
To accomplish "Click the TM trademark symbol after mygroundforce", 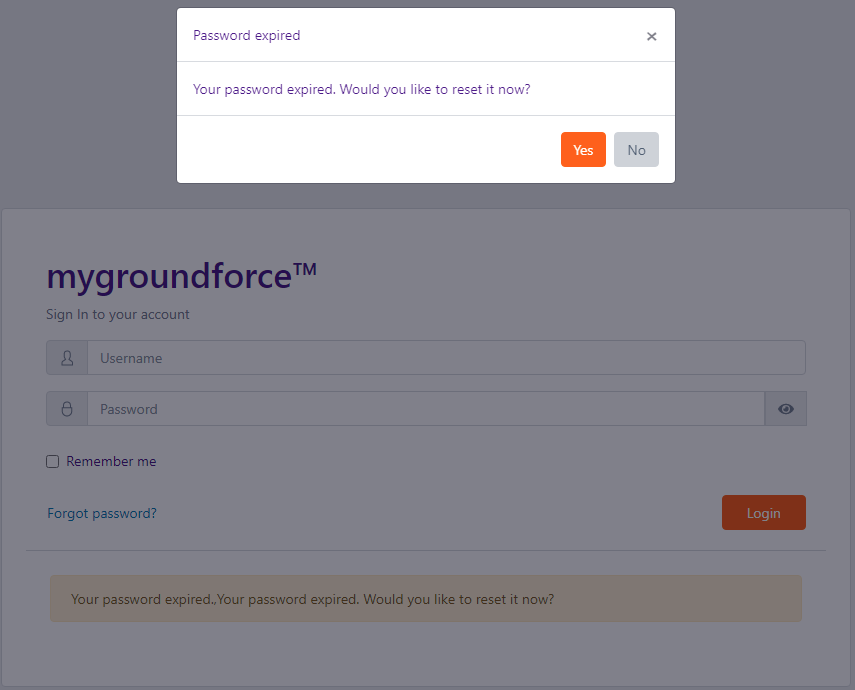I will click(305, 269).
